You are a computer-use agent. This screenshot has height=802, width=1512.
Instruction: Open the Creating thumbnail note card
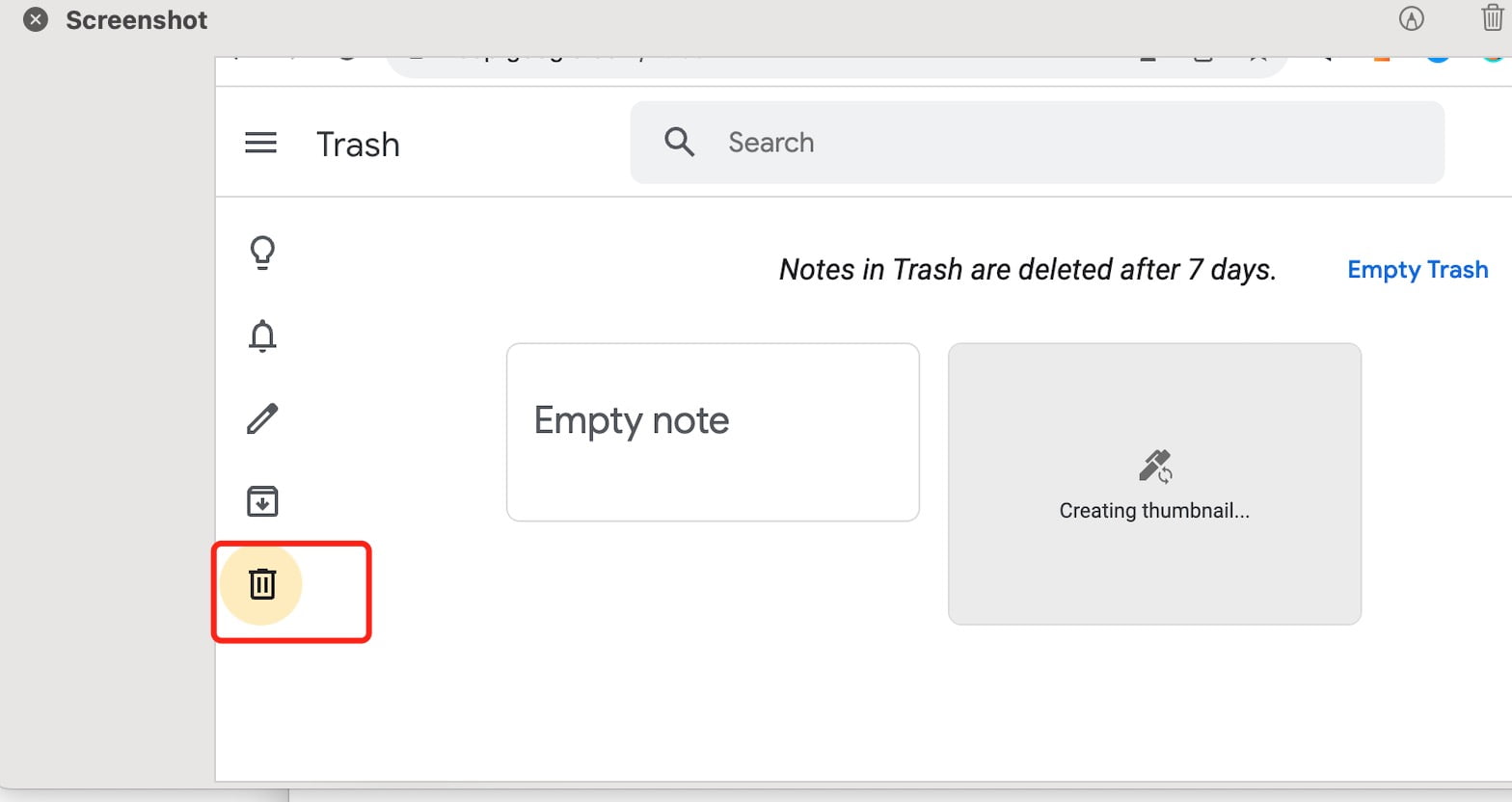(1154, 484)
